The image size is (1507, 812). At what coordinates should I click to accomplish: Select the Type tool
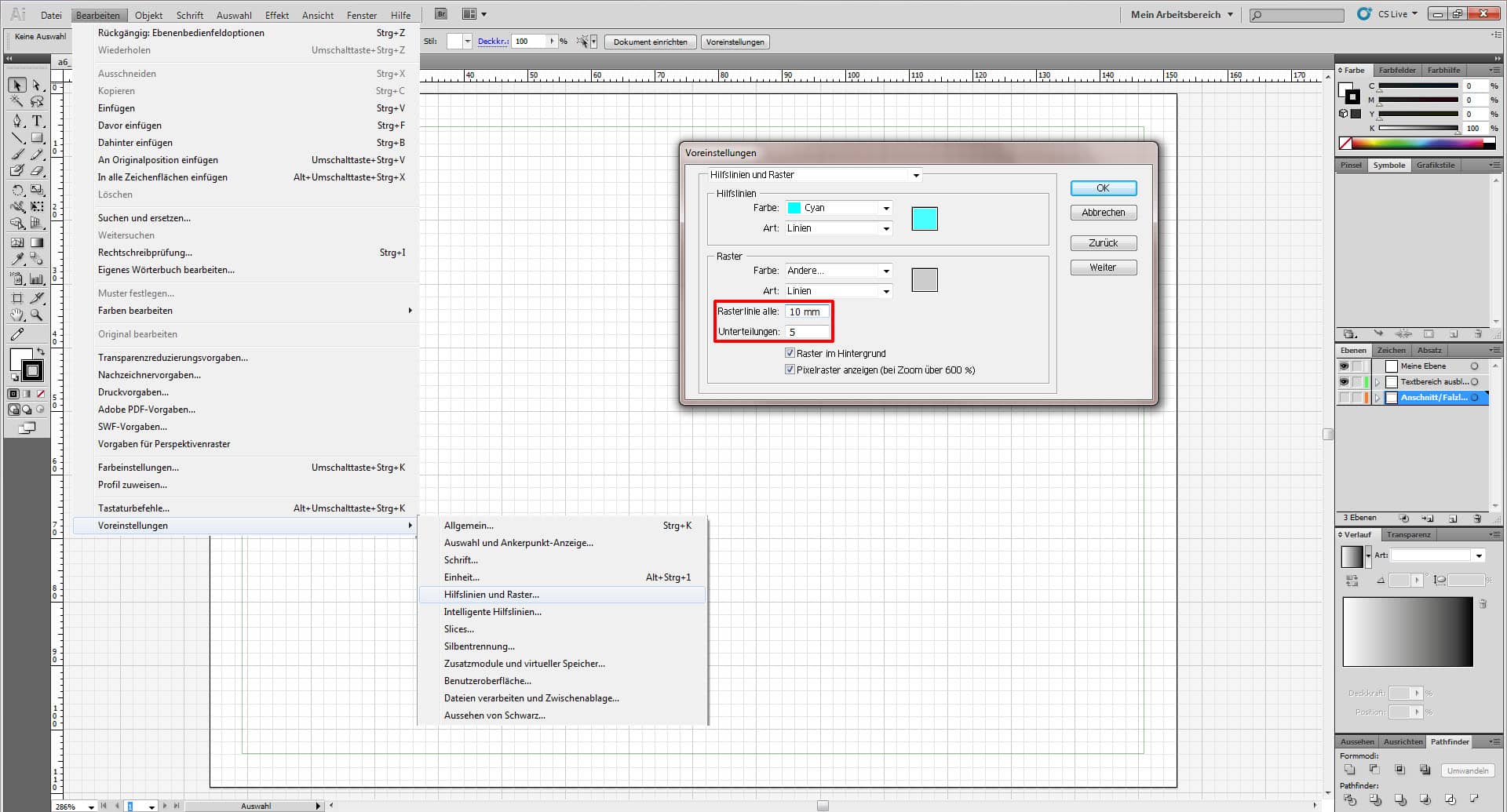click(37, 121)
